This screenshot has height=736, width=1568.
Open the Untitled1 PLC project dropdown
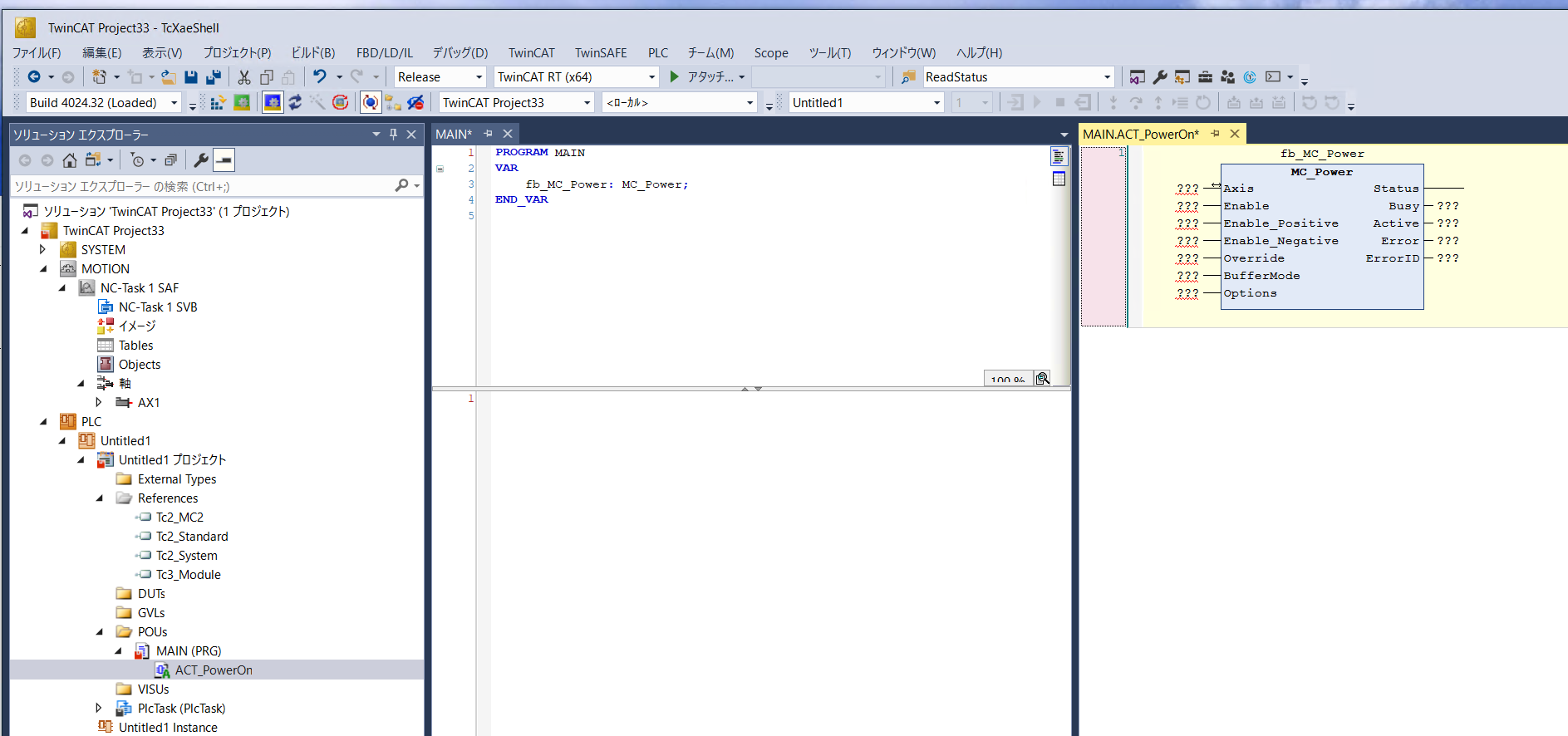pyautogui.click(x=936, y=103)
